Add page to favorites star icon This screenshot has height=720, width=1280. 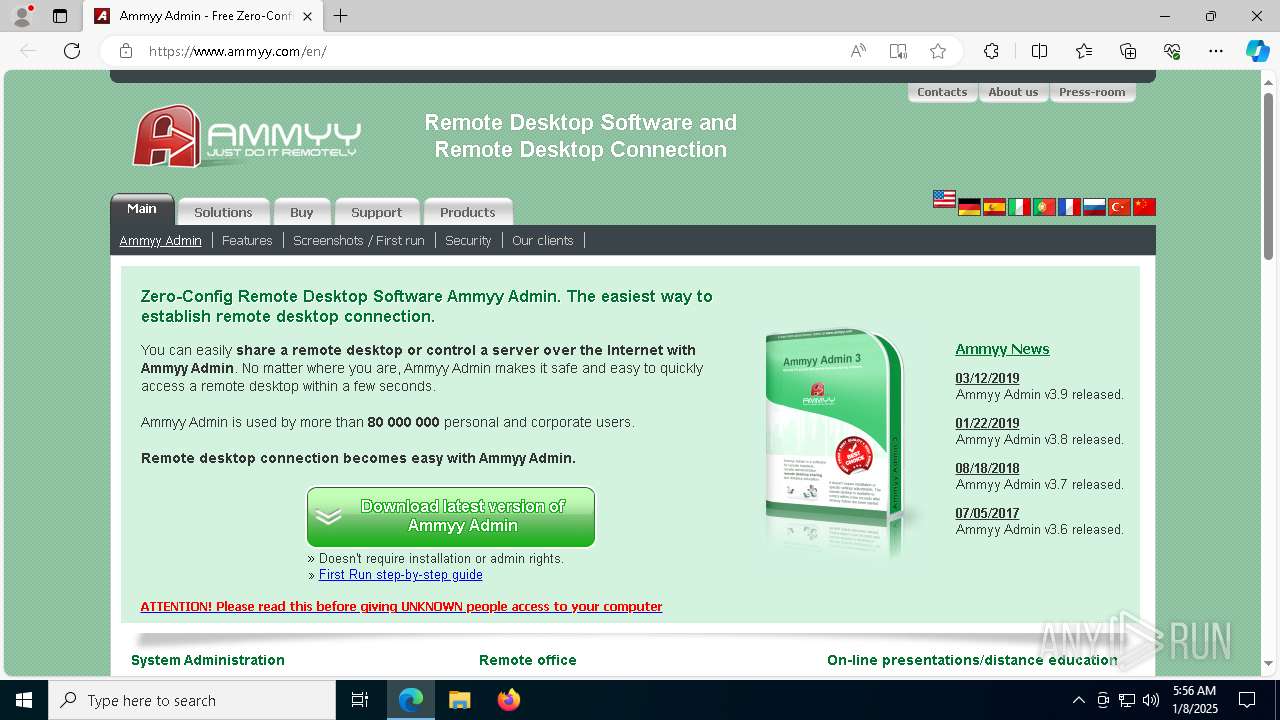[938, 51]
